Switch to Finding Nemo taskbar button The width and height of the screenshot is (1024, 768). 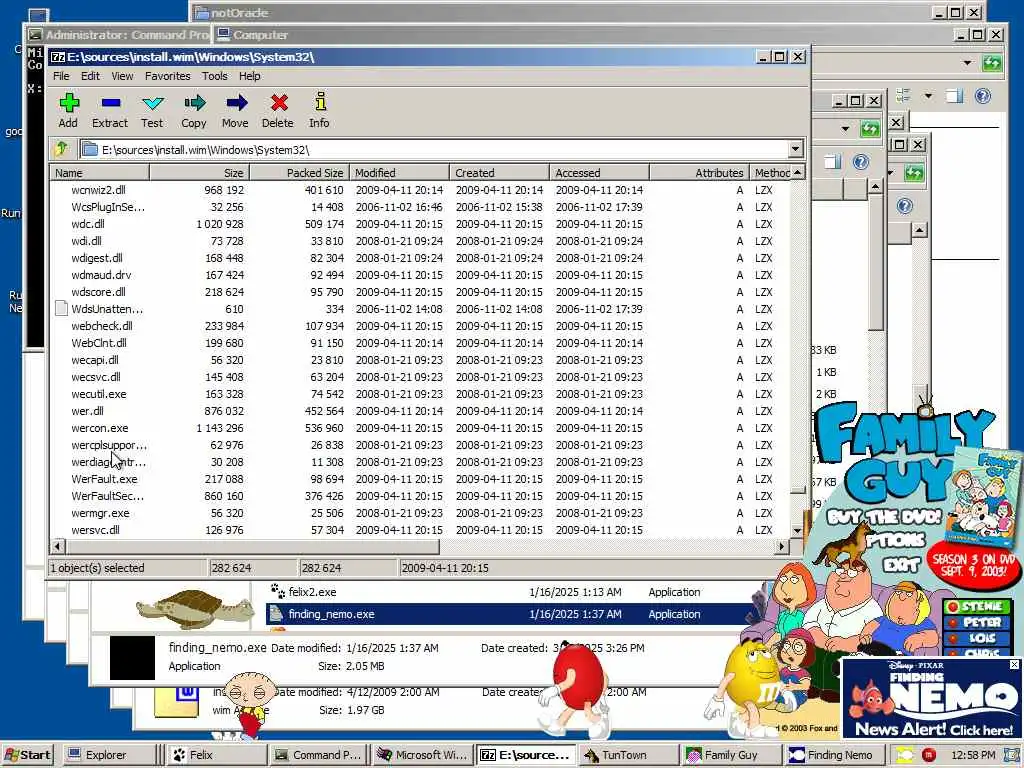coord(833,755)
